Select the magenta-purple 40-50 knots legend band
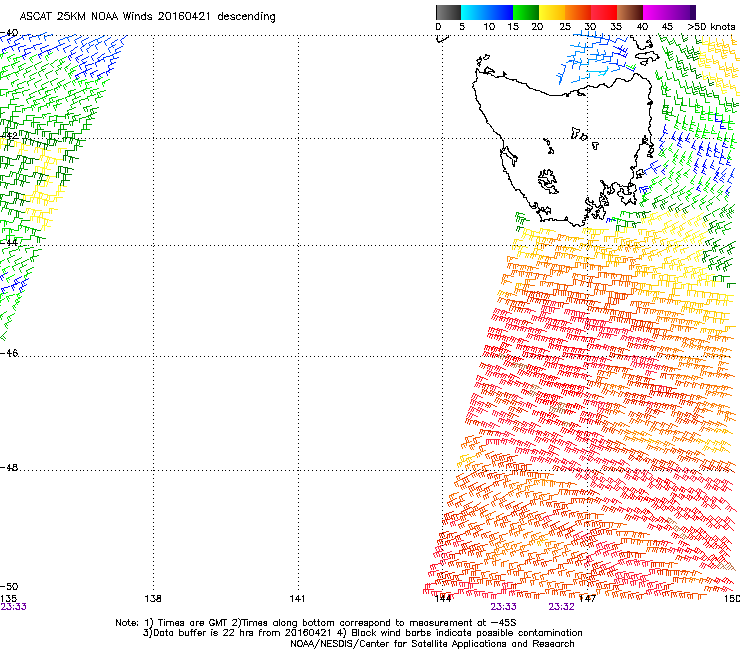This screenshot has width=740, height=650. pos(669,12)
